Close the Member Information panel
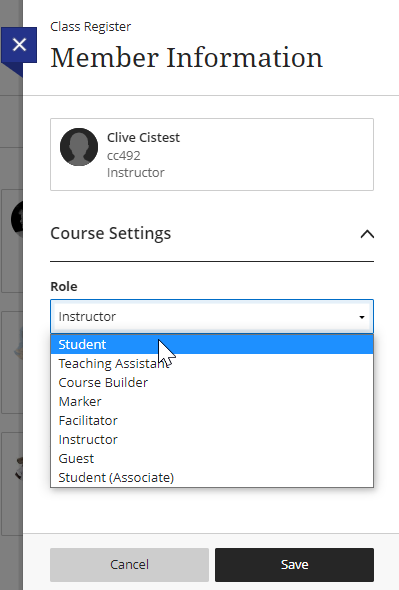The height and width of the screenshot is (590, 399). pyautogui.click(x=19, y=45)
